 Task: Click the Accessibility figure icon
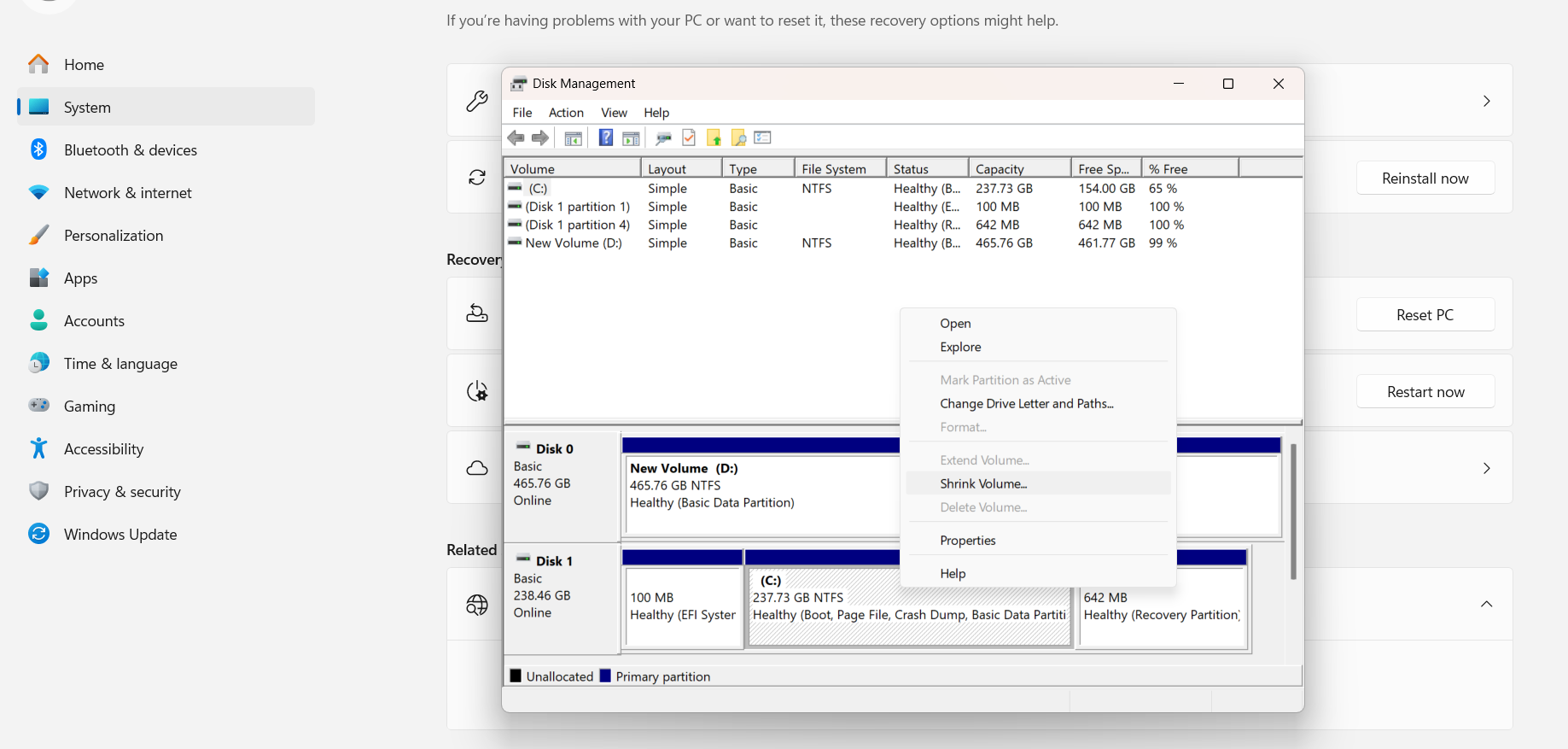38,448
